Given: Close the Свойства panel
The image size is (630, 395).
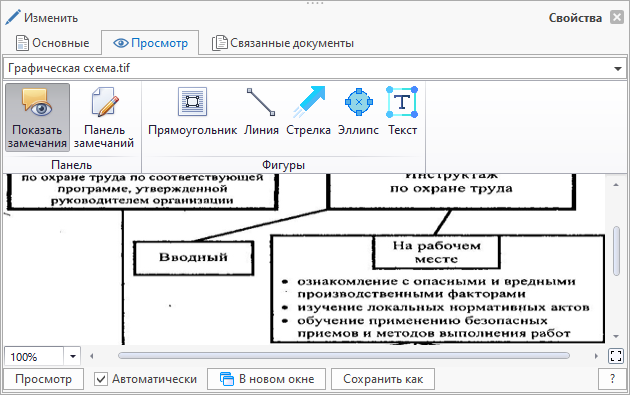Looking at the screenshot, I should click(617, 17).
